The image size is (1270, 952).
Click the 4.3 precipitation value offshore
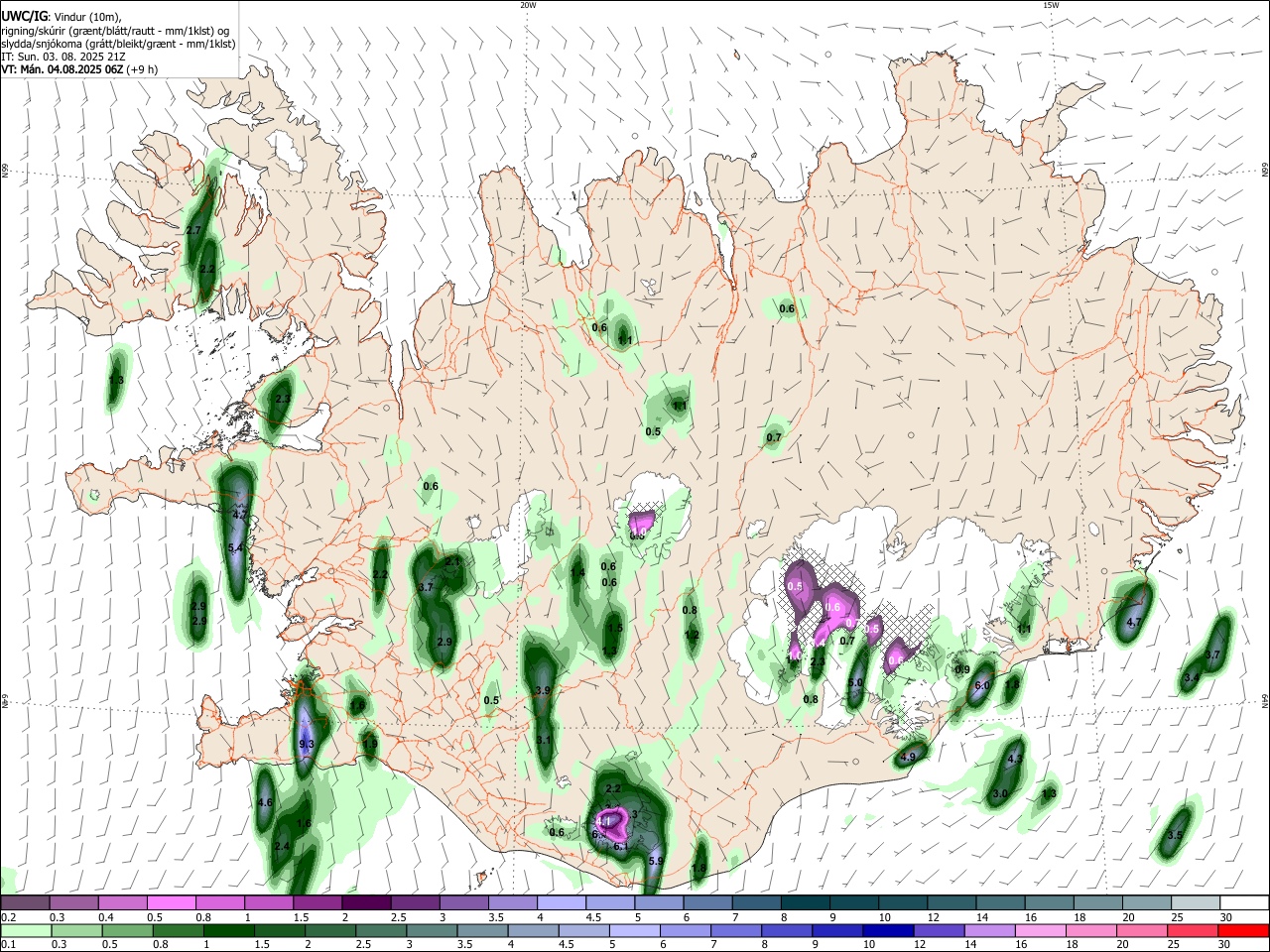click(1015, 759)
